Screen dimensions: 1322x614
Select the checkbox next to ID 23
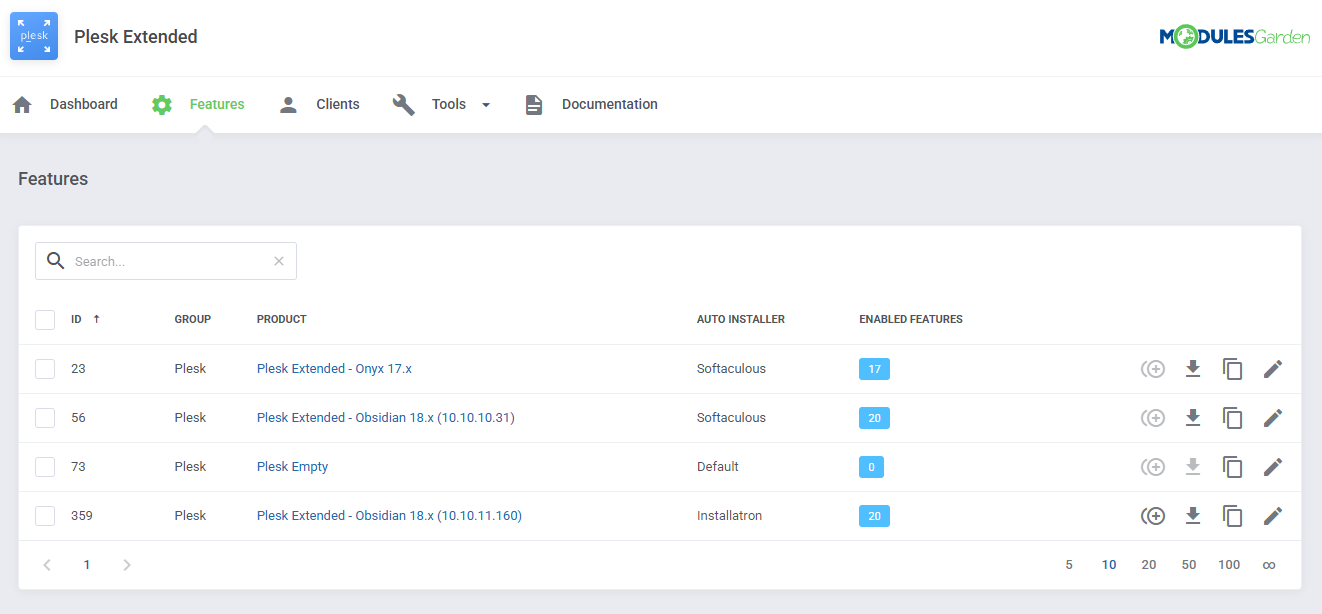click(45, 368)
